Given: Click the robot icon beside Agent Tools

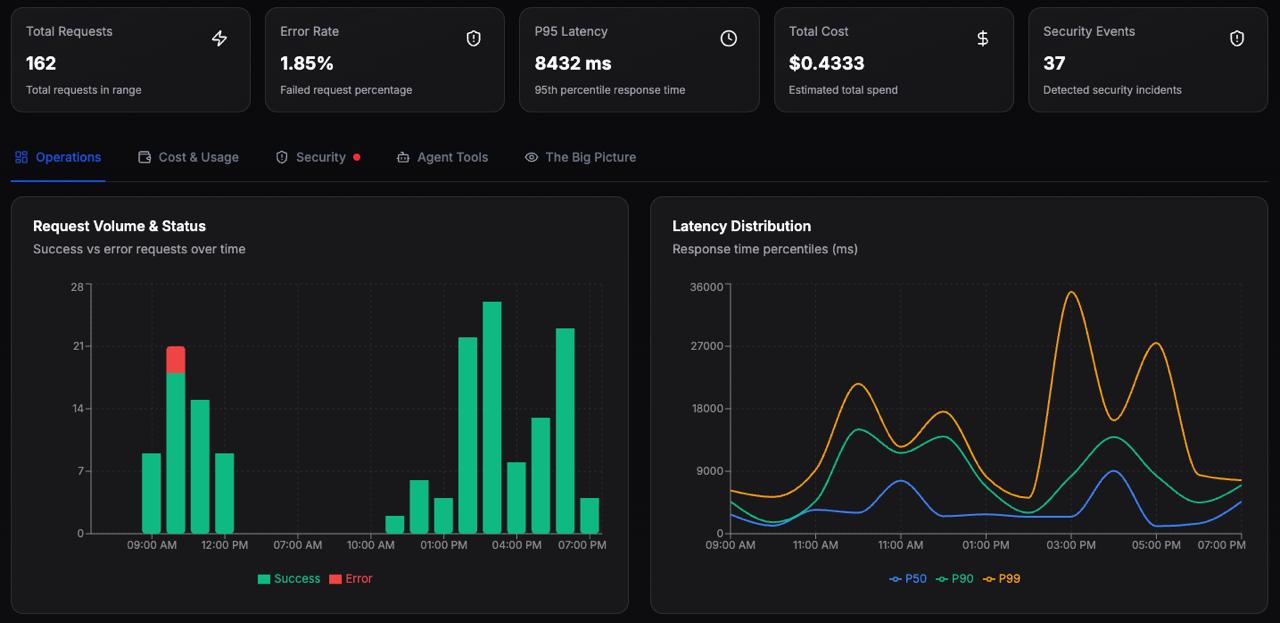Looking at the screenshot, I should point(403,157).
